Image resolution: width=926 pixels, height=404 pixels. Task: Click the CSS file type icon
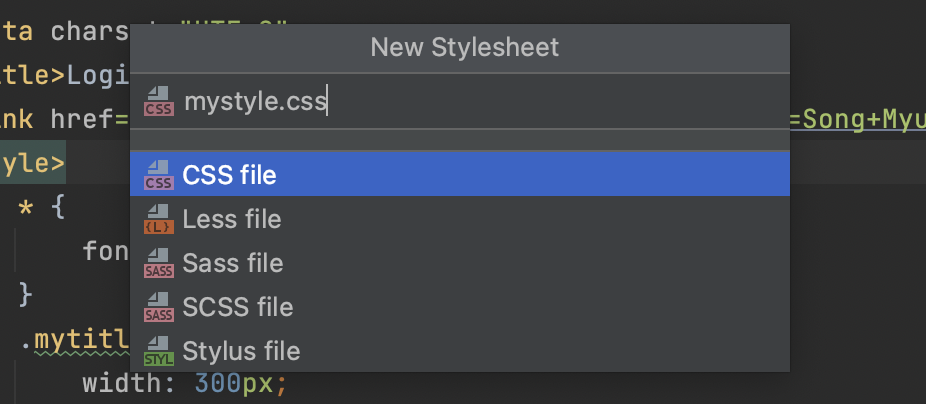point(159,175)
